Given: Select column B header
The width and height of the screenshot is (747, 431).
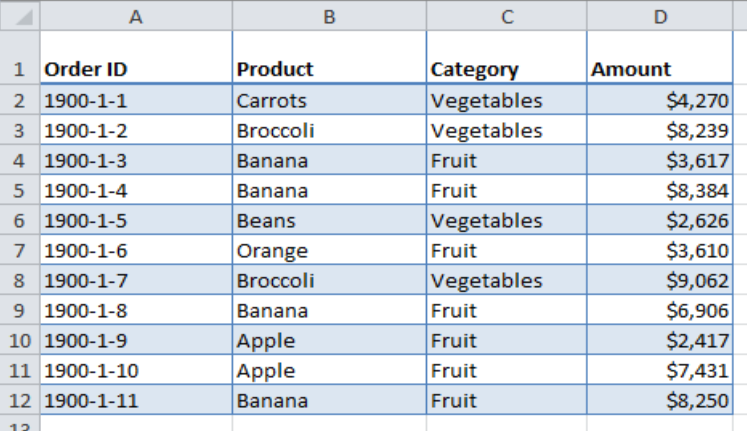Looking at the screenshot, I should point(329,16).
